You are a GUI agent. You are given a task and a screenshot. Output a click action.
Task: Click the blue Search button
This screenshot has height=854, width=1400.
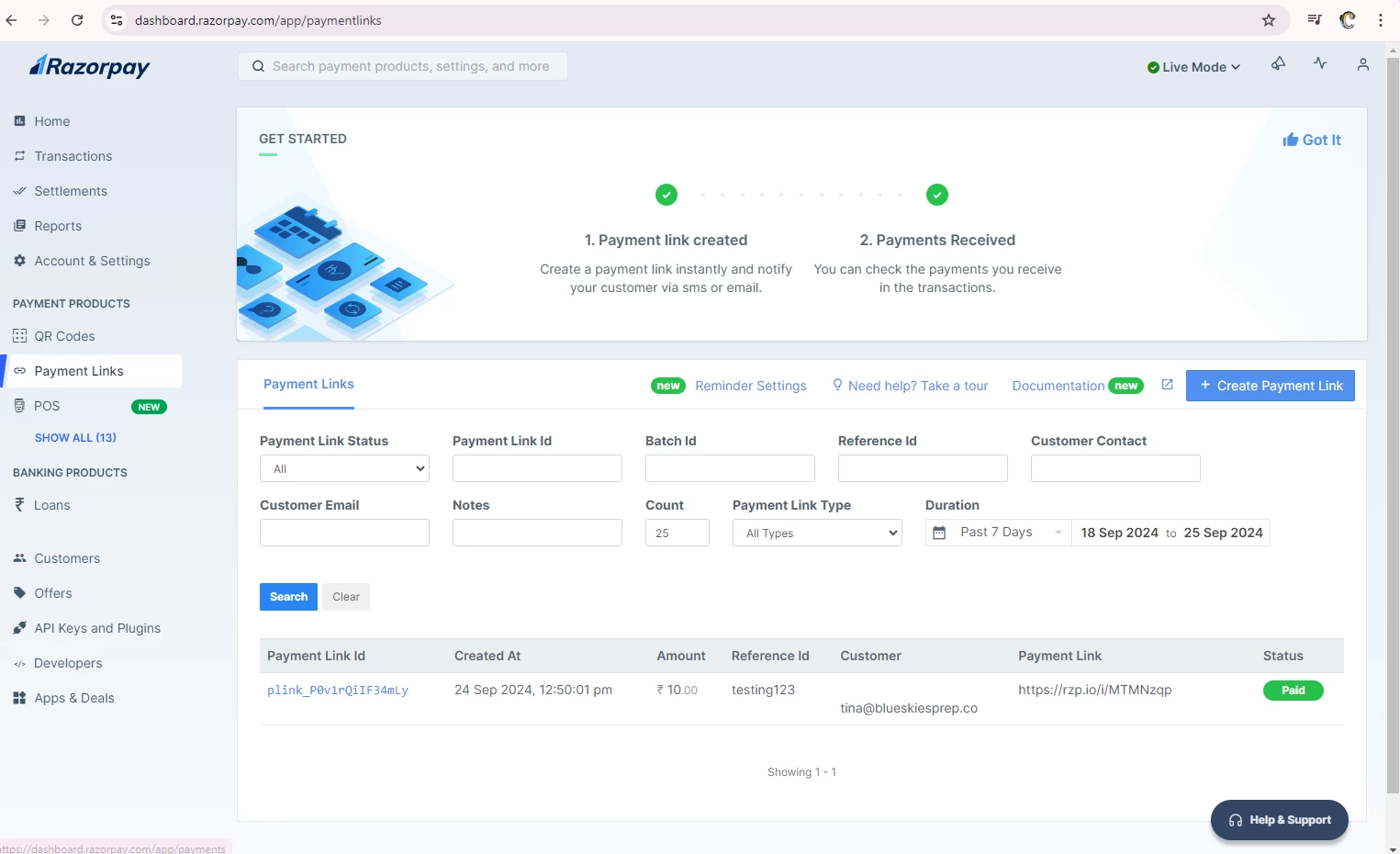point(288,597)
